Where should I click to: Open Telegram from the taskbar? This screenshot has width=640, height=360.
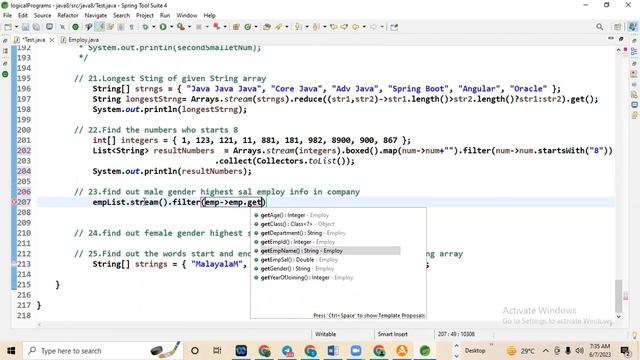click(287, 351)
